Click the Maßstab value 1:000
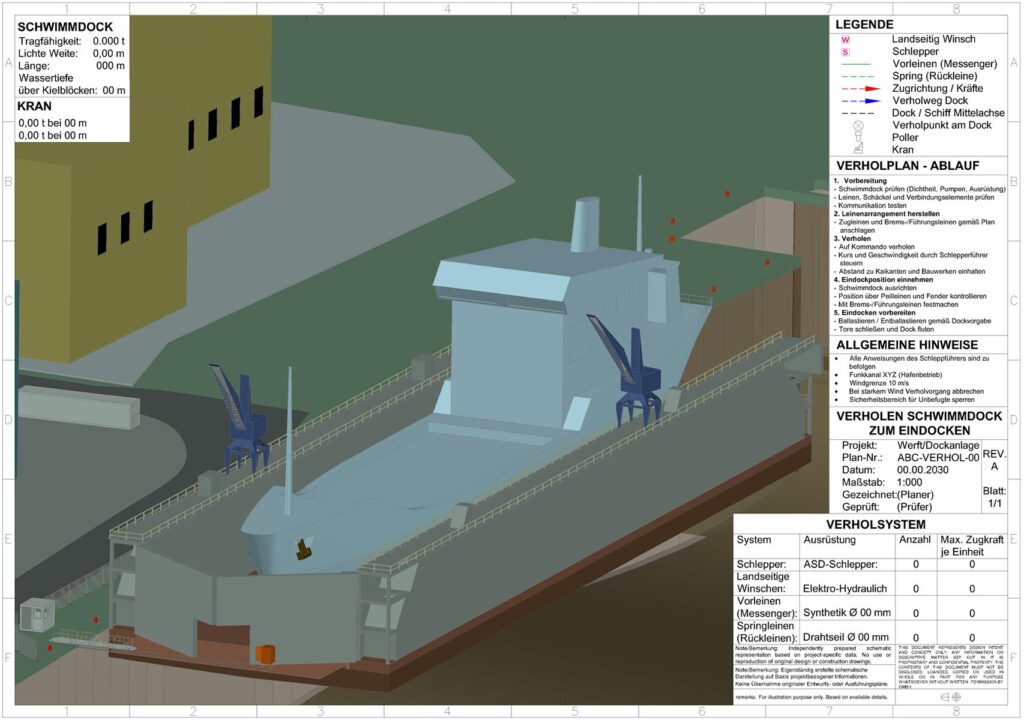 [909, 482]
